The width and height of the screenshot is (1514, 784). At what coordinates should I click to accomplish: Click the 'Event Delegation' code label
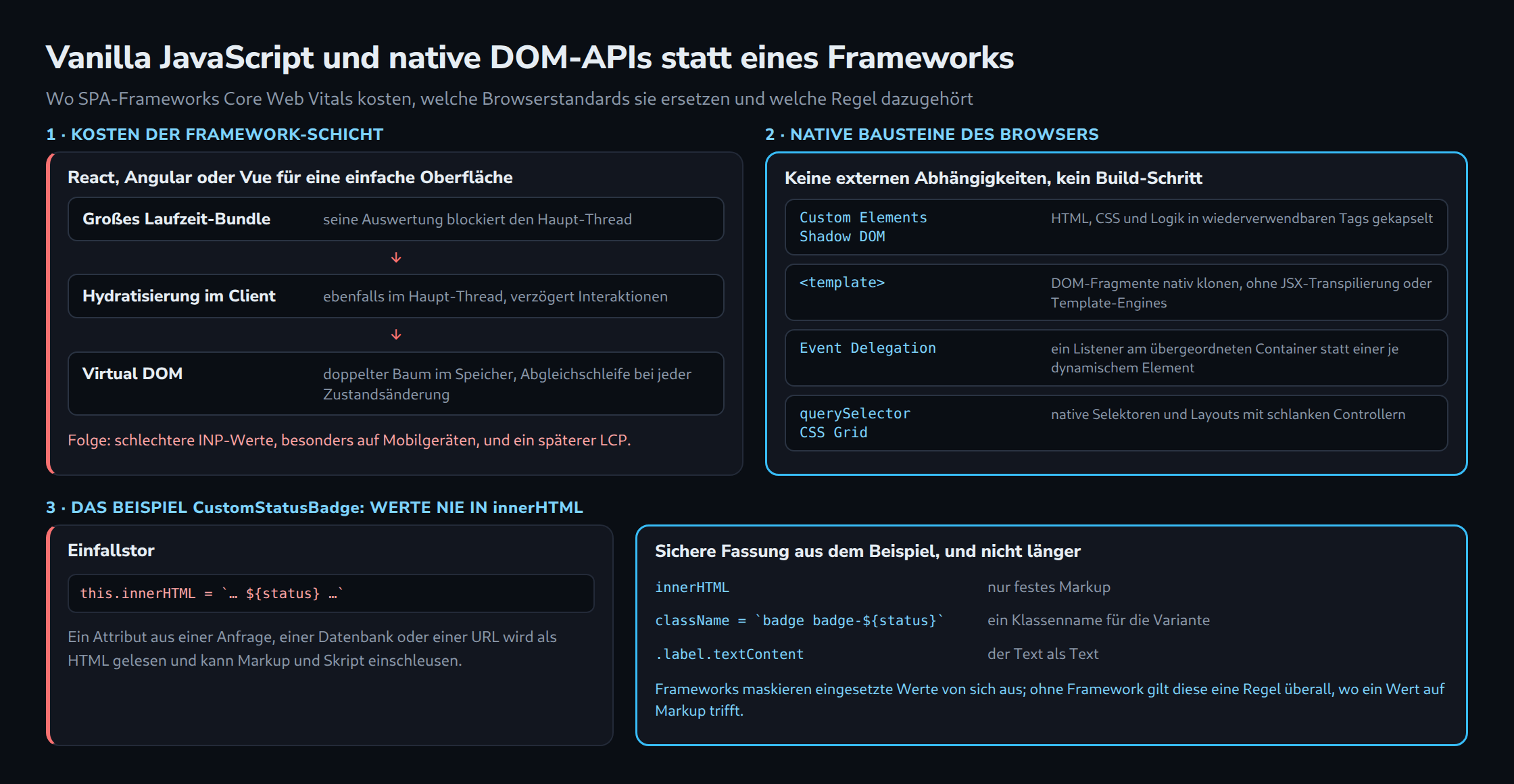pyautogui.click(x=868, y=348)
